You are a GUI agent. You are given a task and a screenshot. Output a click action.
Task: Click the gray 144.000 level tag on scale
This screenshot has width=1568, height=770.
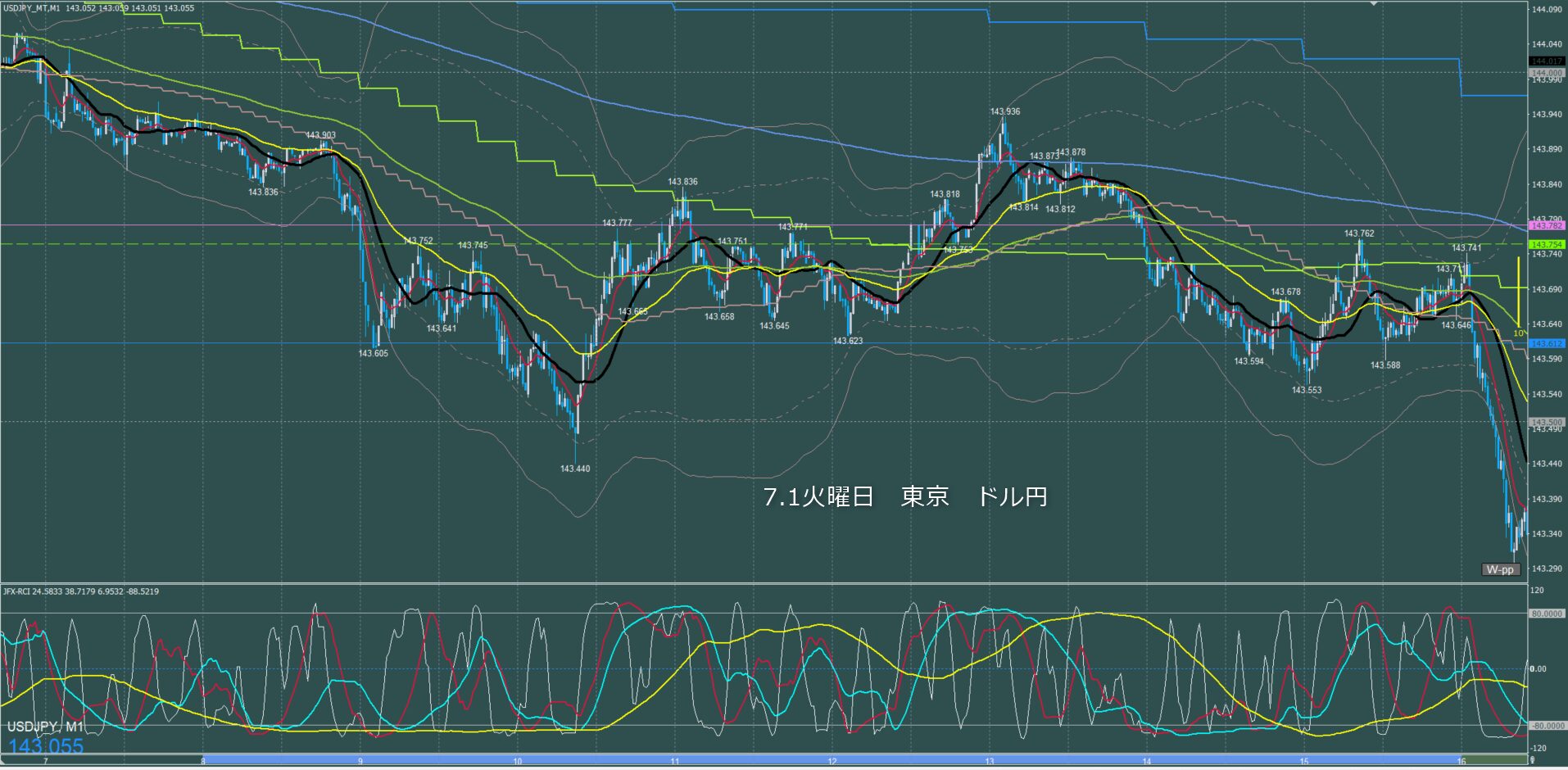point(1547,73)
